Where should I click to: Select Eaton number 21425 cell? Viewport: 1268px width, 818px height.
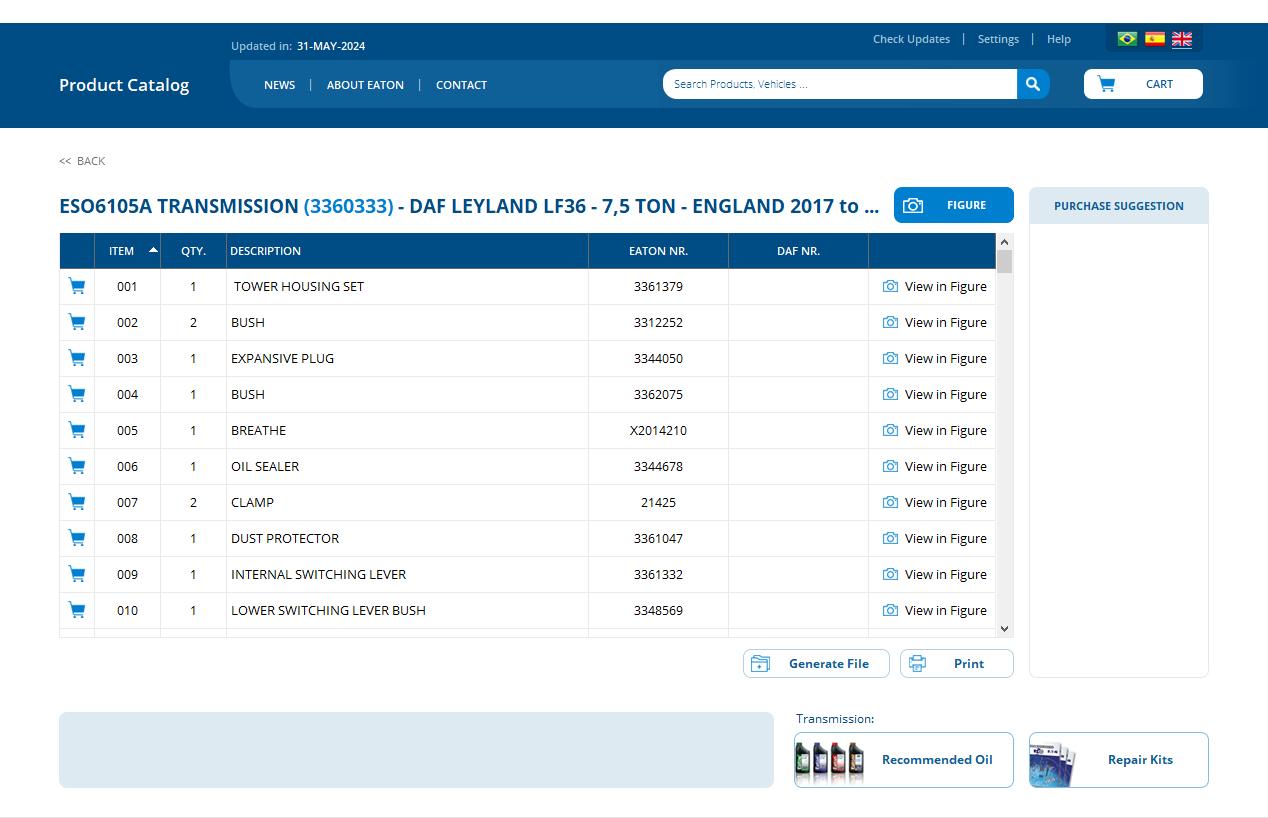658,502
